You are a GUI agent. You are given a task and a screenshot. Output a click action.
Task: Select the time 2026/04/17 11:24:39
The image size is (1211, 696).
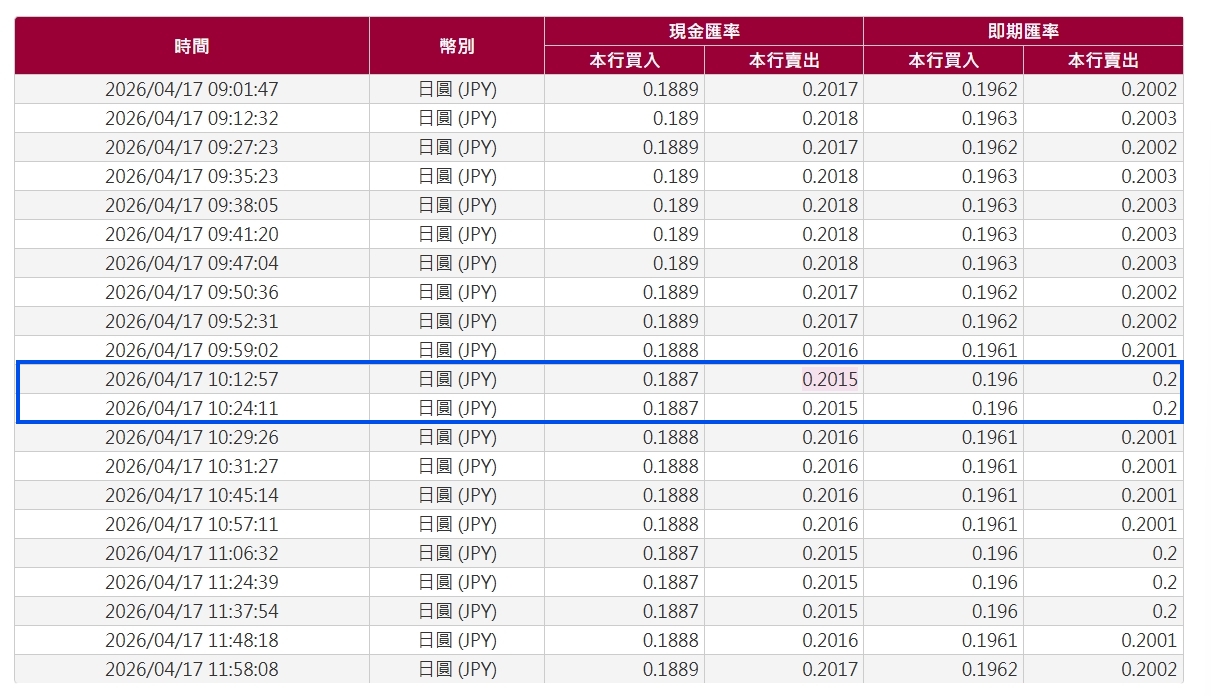point(192,582)
